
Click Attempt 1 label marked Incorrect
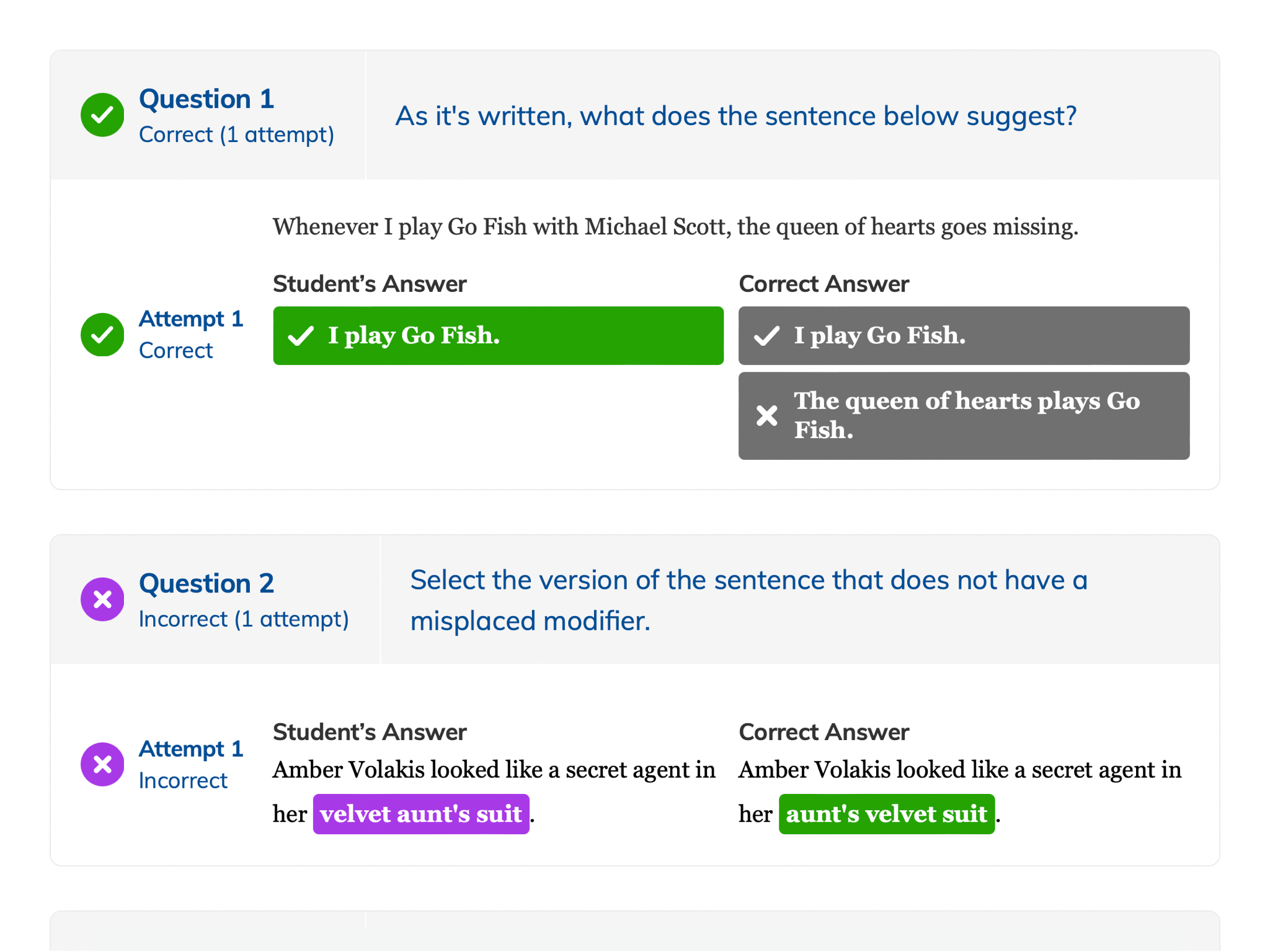(191, 749)
